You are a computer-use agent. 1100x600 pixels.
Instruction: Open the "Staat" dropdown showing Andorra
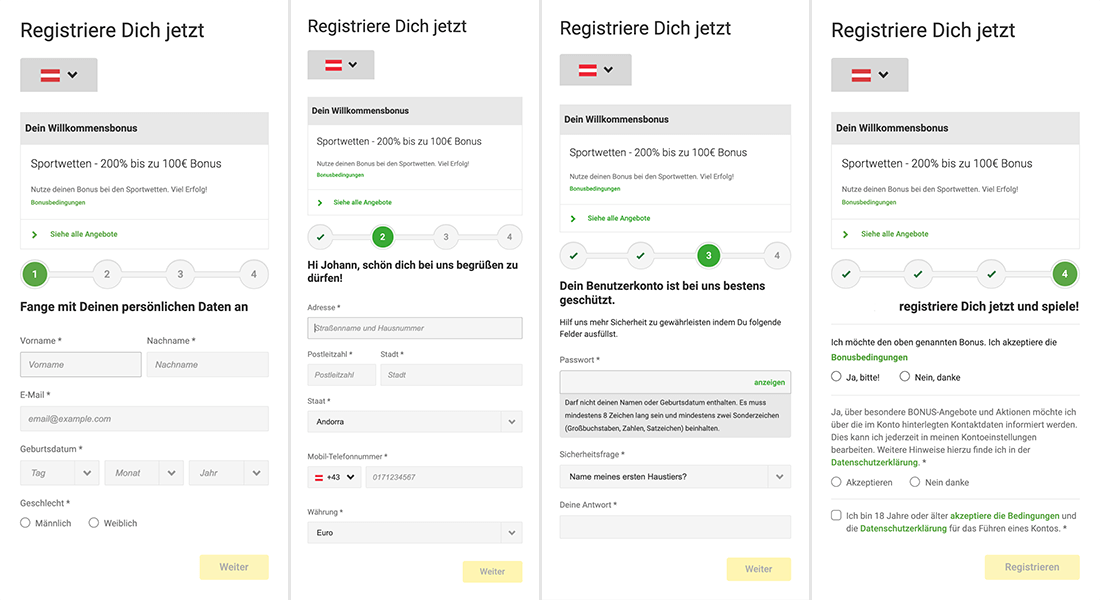pos(414,421)
